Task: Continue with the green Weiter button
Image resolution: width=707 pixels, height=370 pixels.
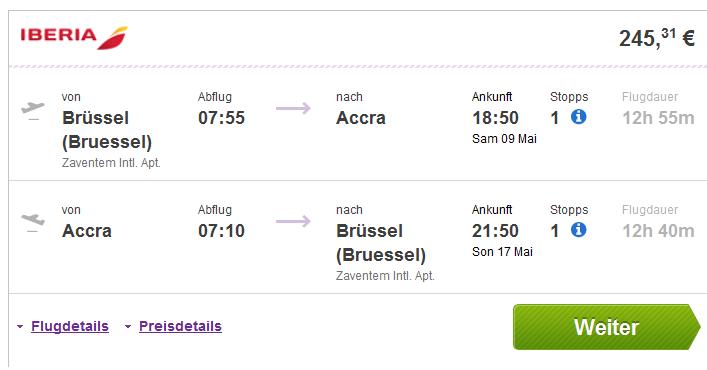Action: click(x=607, y=327)
